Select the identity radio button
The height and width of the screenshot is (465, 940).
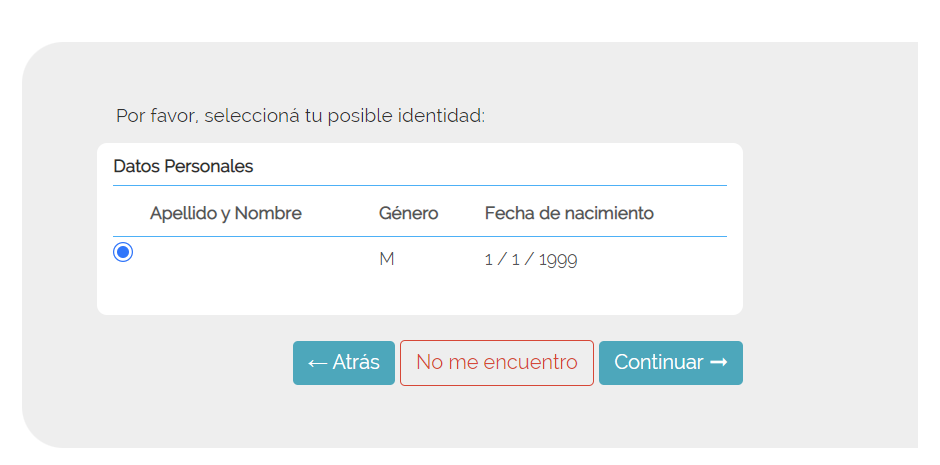click(x=123, y=252)
